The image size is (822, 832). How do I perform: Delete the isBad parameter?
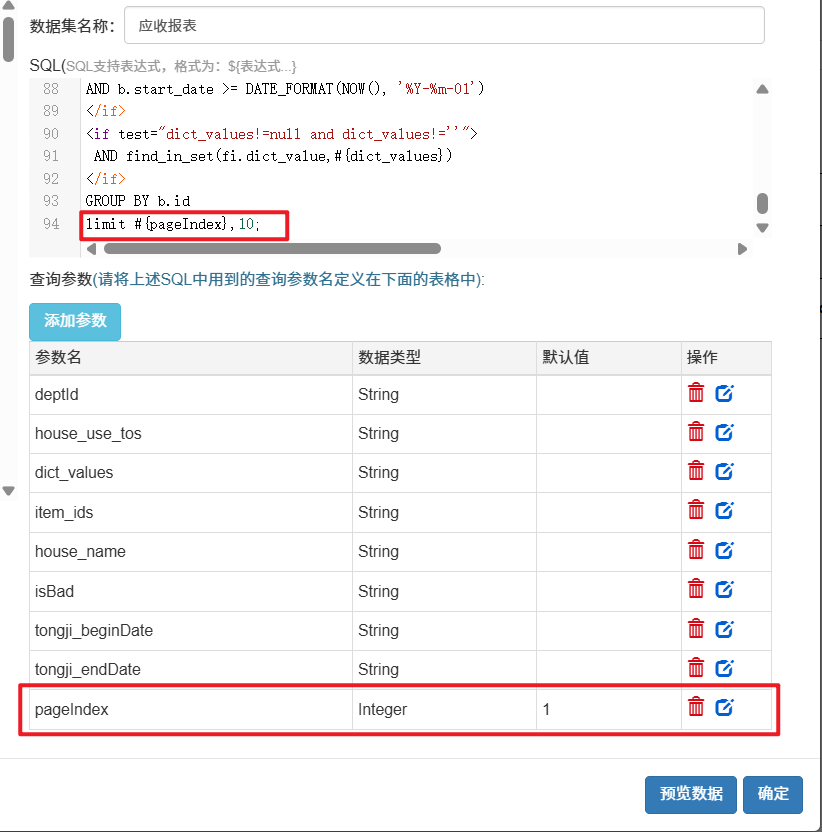coord(696,589)
